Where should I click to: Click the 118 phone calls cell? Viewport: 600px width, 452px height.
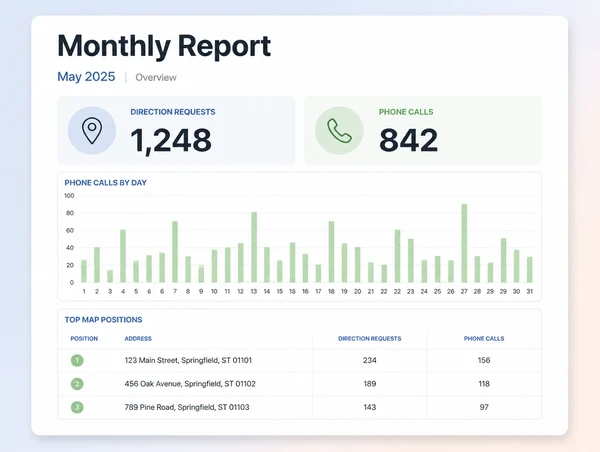484,384
